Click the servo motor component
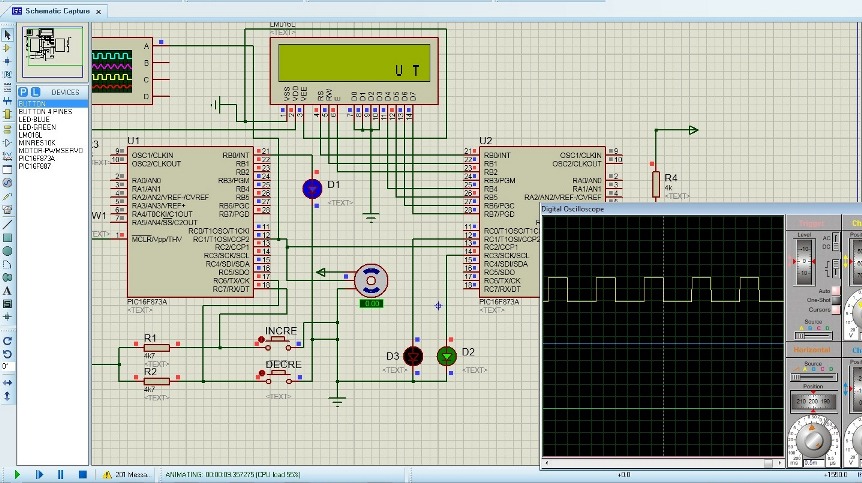862x483 pixels. 371,281
